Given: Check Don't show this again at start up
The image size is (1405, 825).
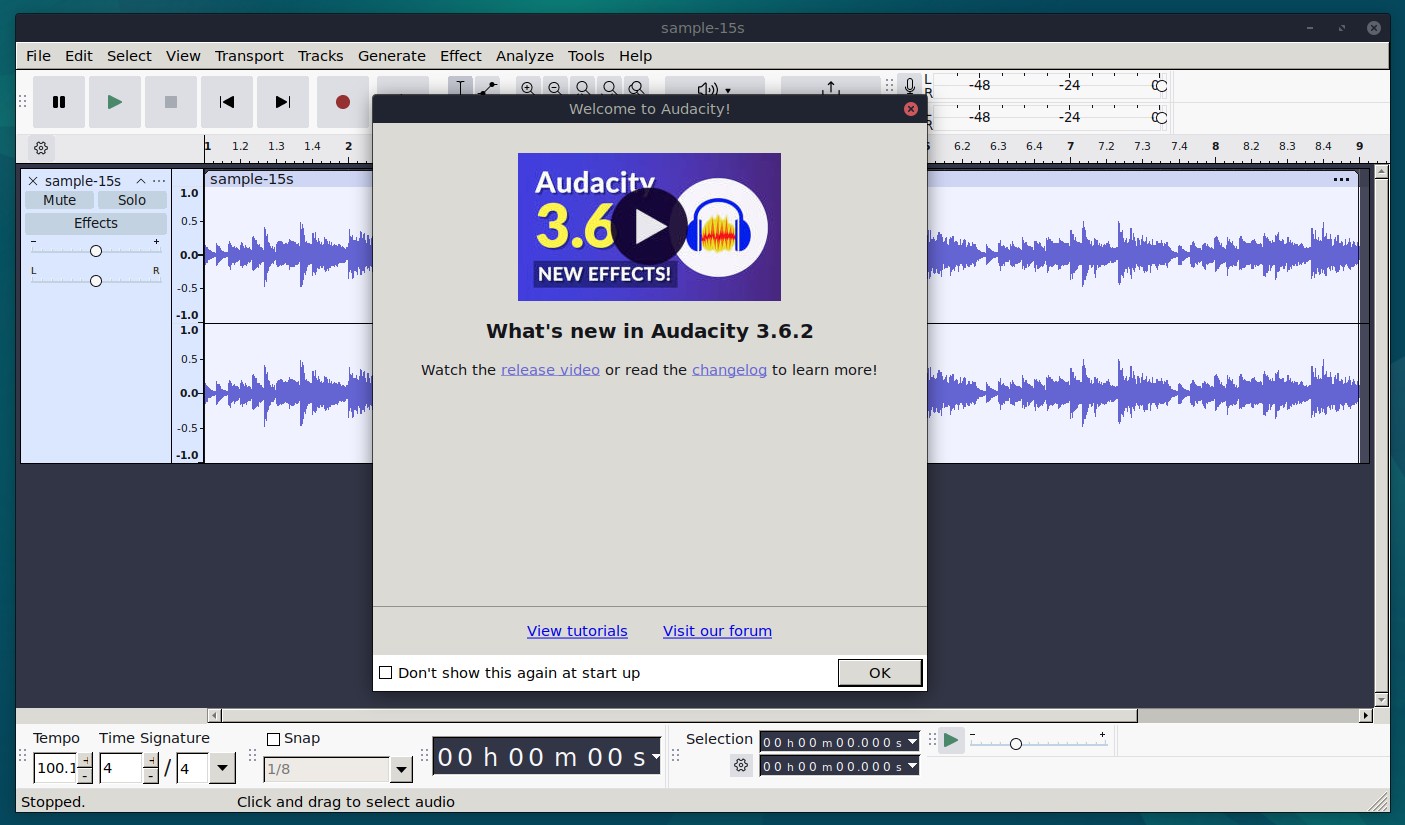Looking at the screenshot, I should coord(385,673).
